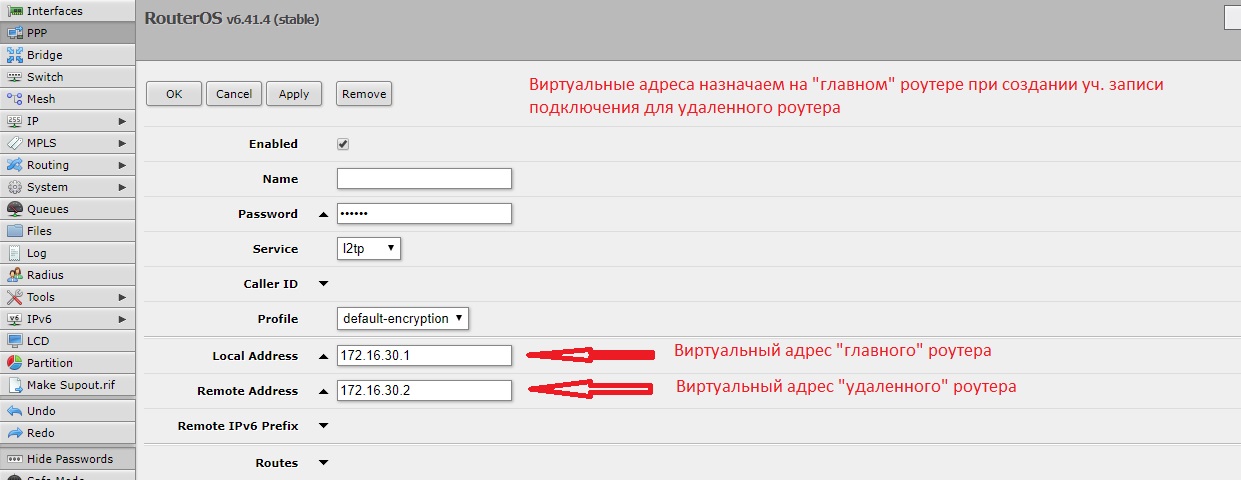1241x480 pixels.
Task: Open the Log icon in sidebar
Action: [15, 253]
